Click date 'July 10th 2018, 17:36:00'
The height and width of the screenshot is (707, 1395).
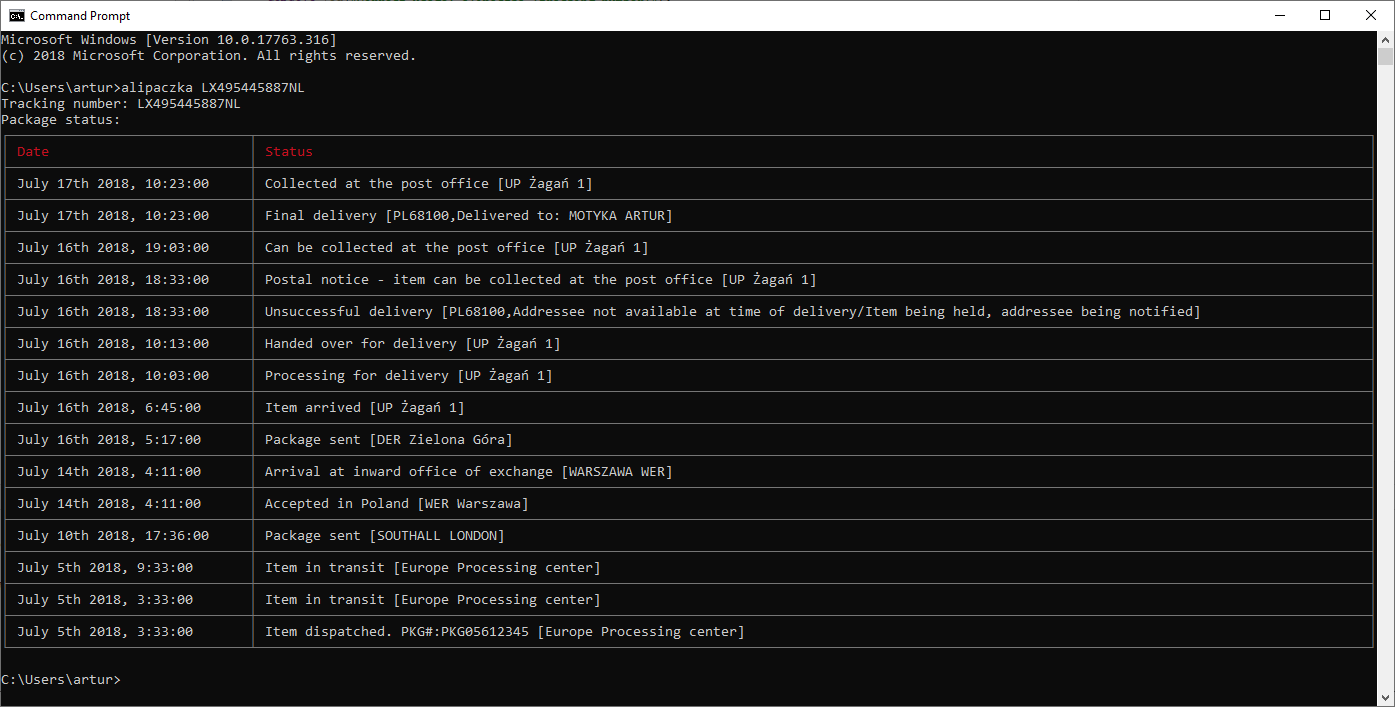click(113, 536)
